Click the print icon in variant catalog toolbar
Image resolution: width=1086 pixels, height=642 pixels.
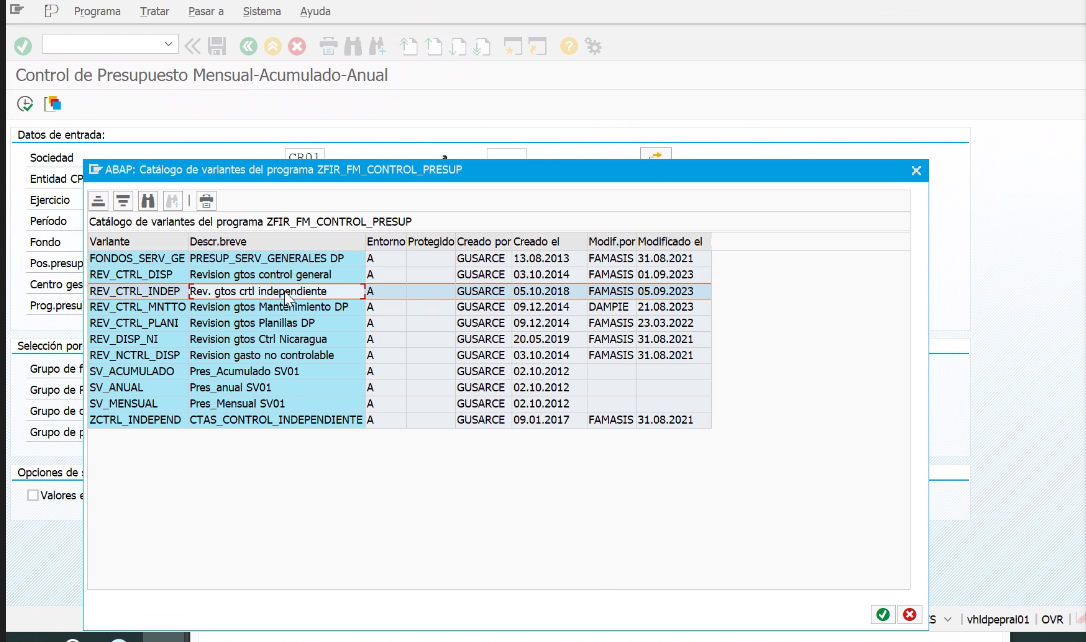[x=206, y=199]
